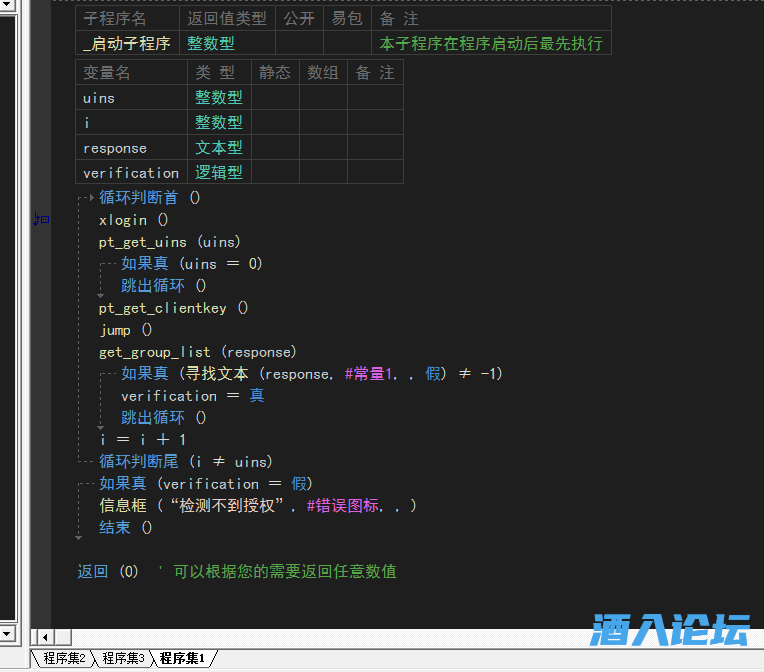The image size is (764, 672).
Task: Click the loop-start arrow before 循环判断首
Action: [87, 198]
